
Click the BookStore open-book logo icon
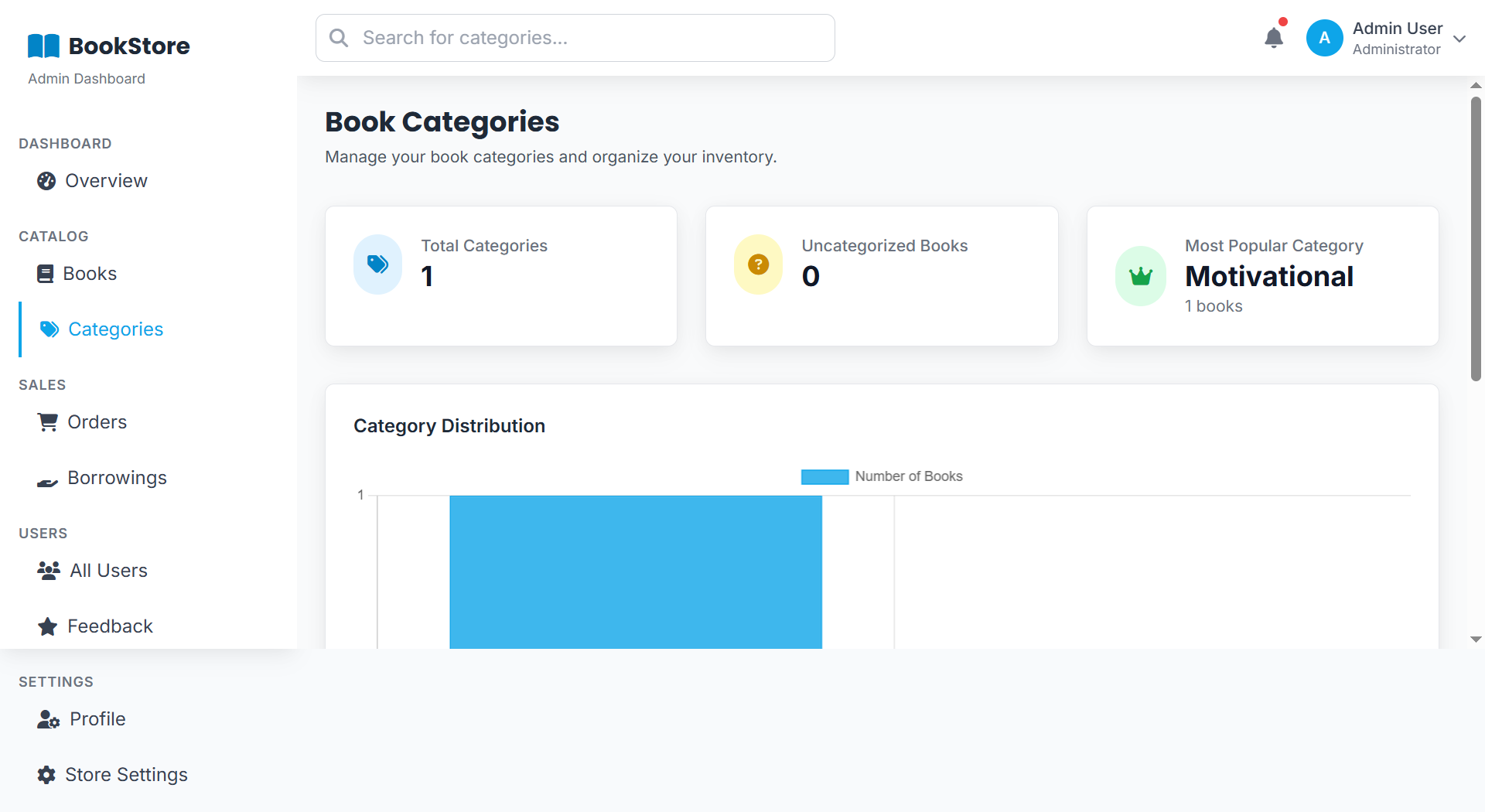[43, 46]
